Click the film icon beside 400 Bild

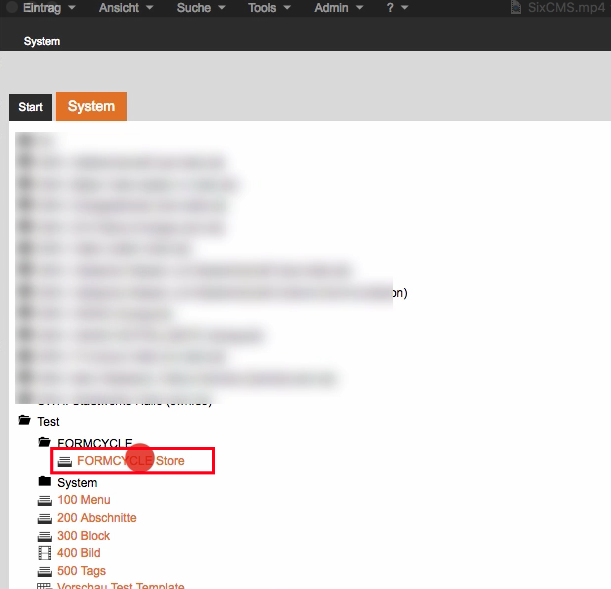pos(44,553)
